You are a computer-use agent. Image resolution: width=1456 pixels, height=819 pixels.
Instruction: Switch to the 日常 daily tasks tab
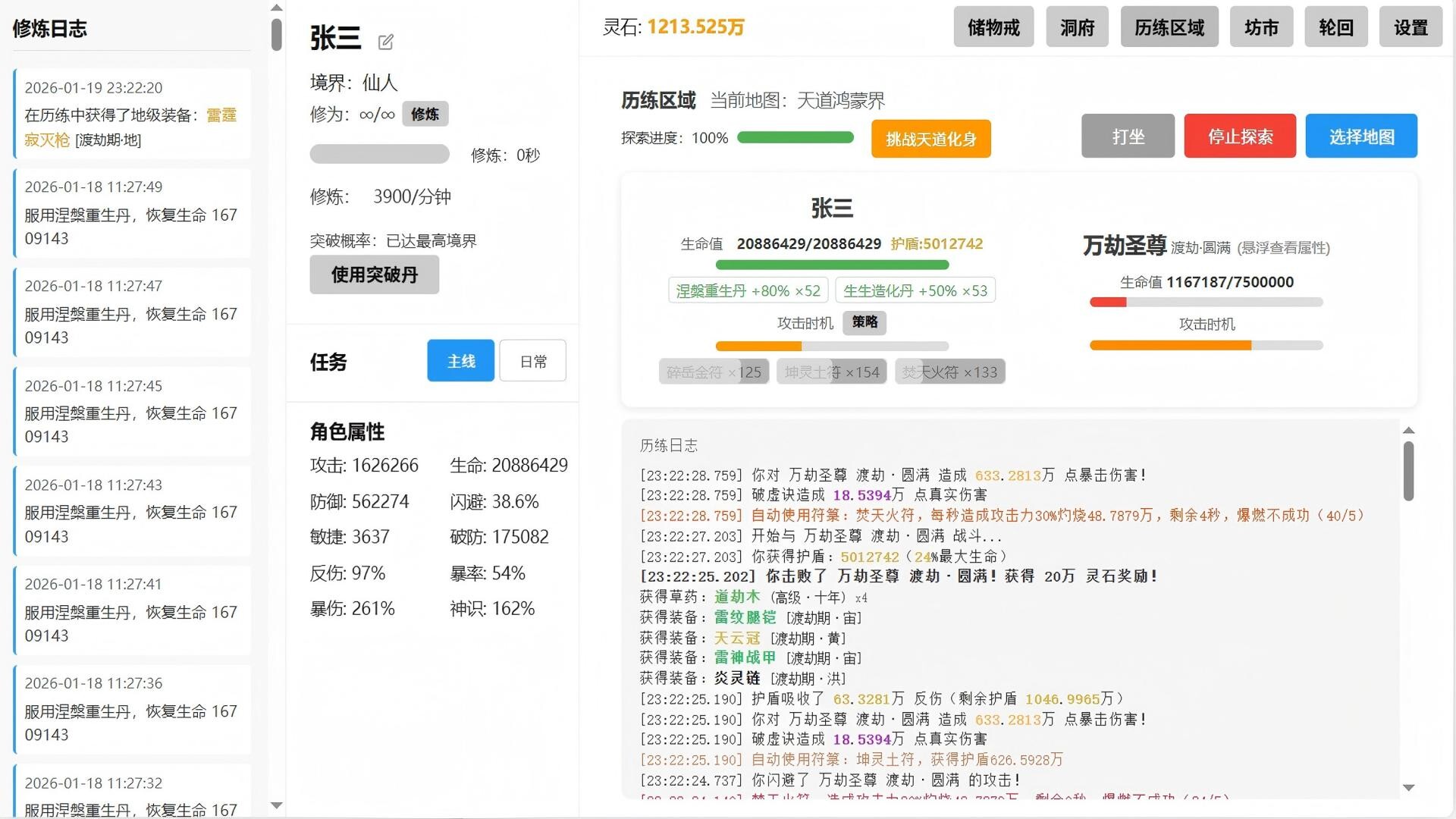[x=532, y=361]
